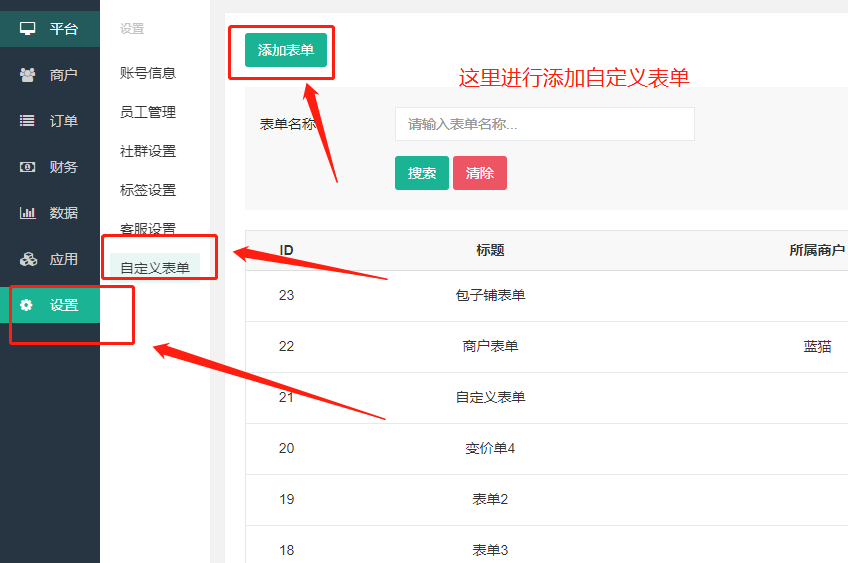
Task: Select the 包子铺表单 row title
Action: [x=490, y=295]
